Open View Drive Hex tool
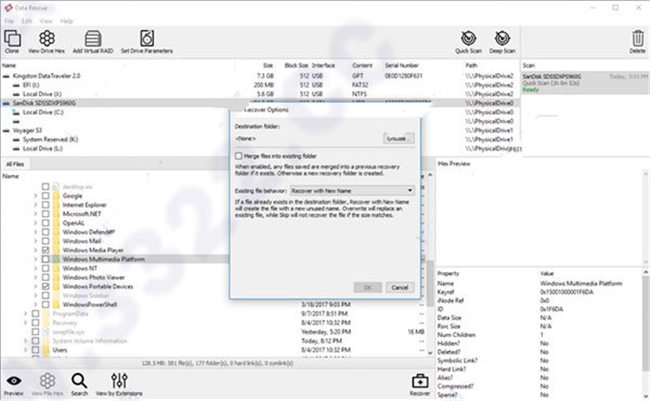The height and width of the screenshot is (401, 650). click(46, 41)
